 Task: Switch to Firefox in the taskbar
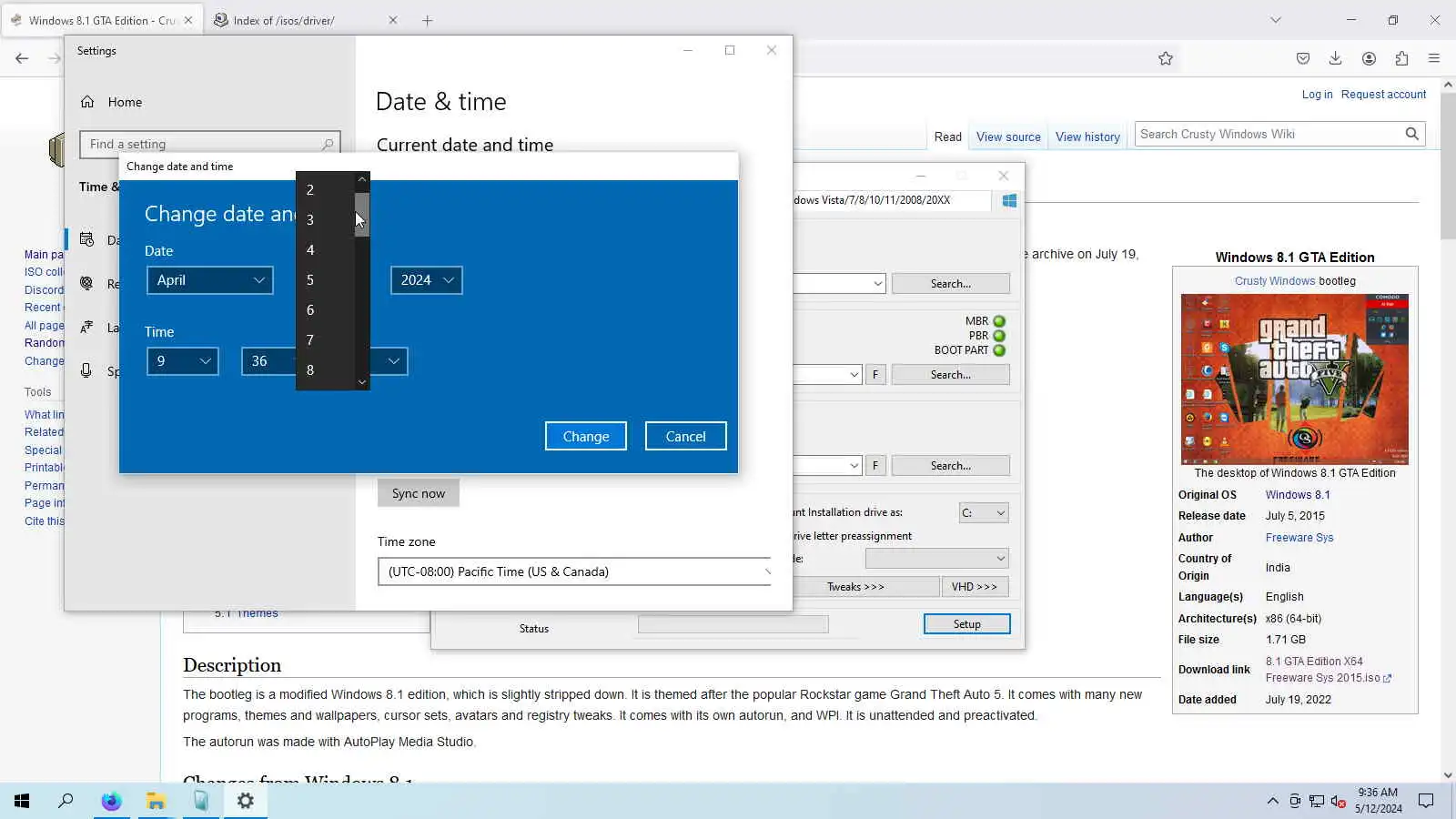point(111,801)
